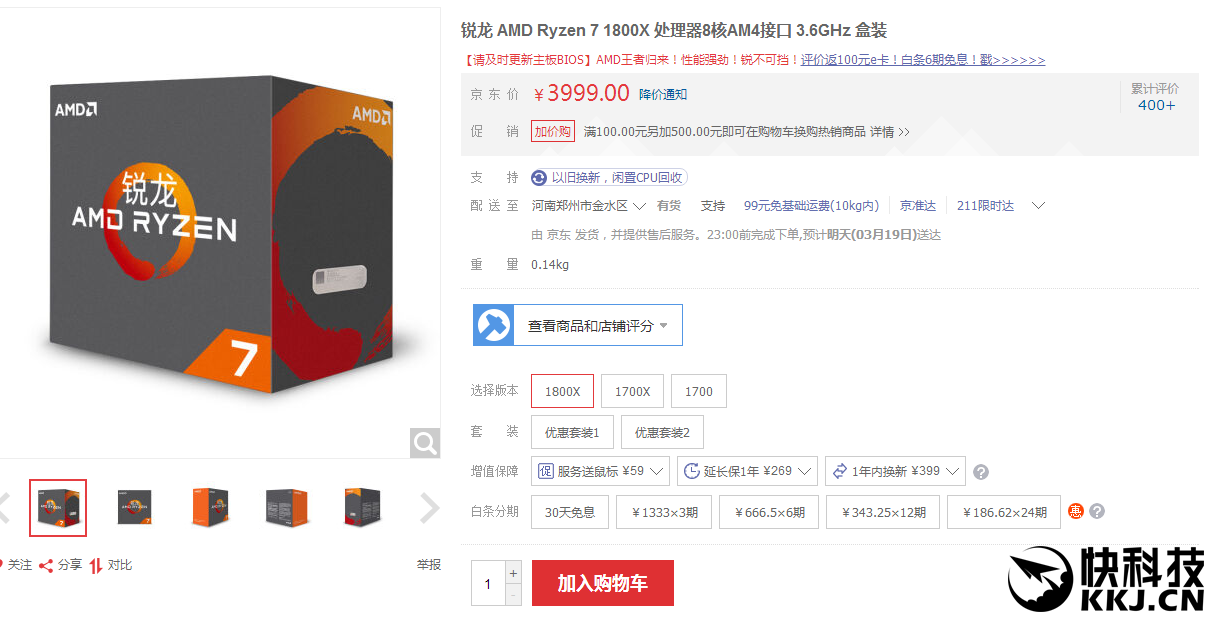Select the 1700 version option

tap(699, 391)
